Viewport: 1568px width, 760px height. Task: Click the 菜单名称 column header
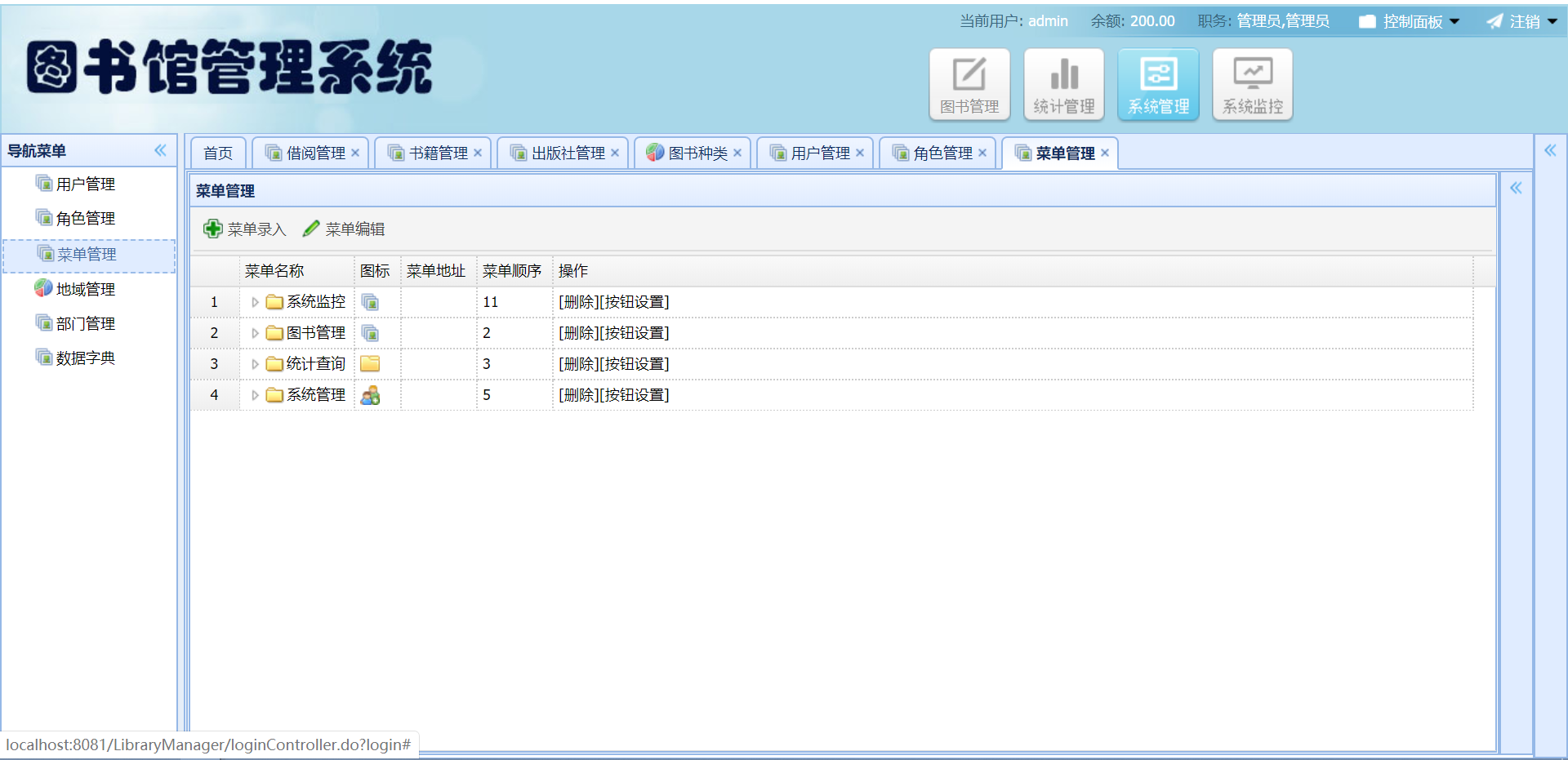297,271
